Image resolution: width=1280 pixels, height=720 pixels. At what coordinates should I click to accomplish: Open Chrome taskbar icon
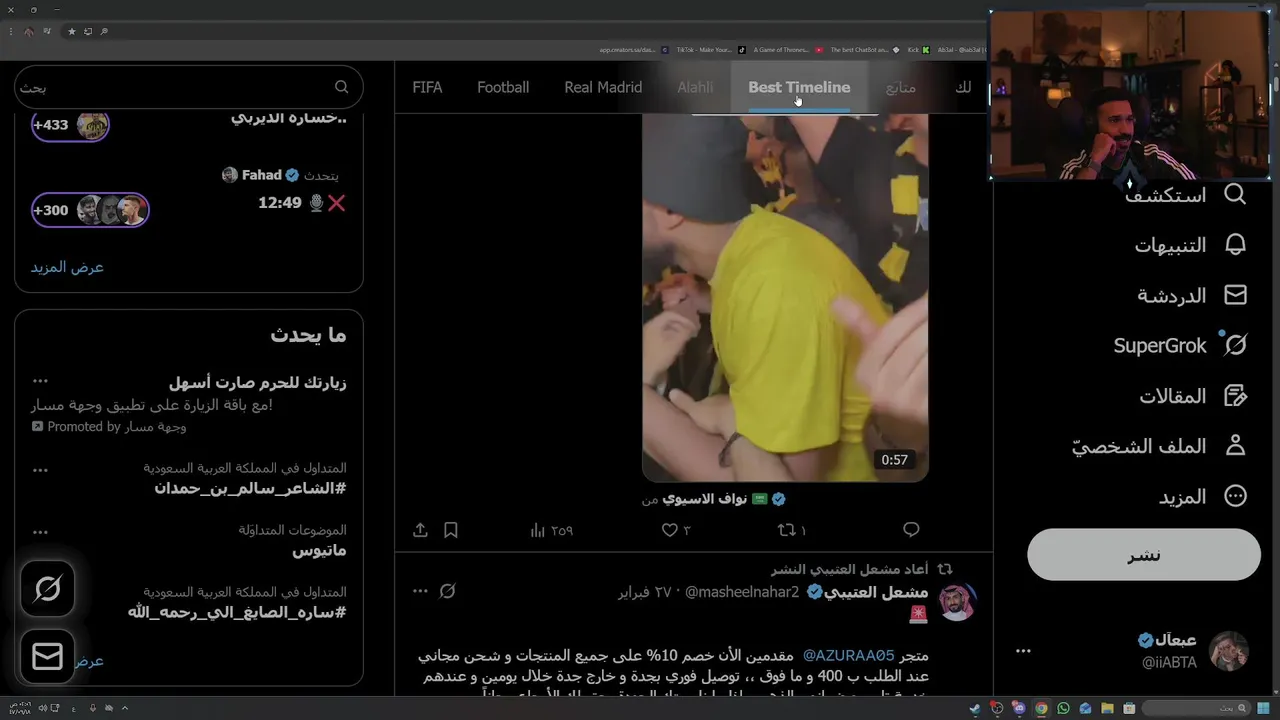[x=1041, y=708]
